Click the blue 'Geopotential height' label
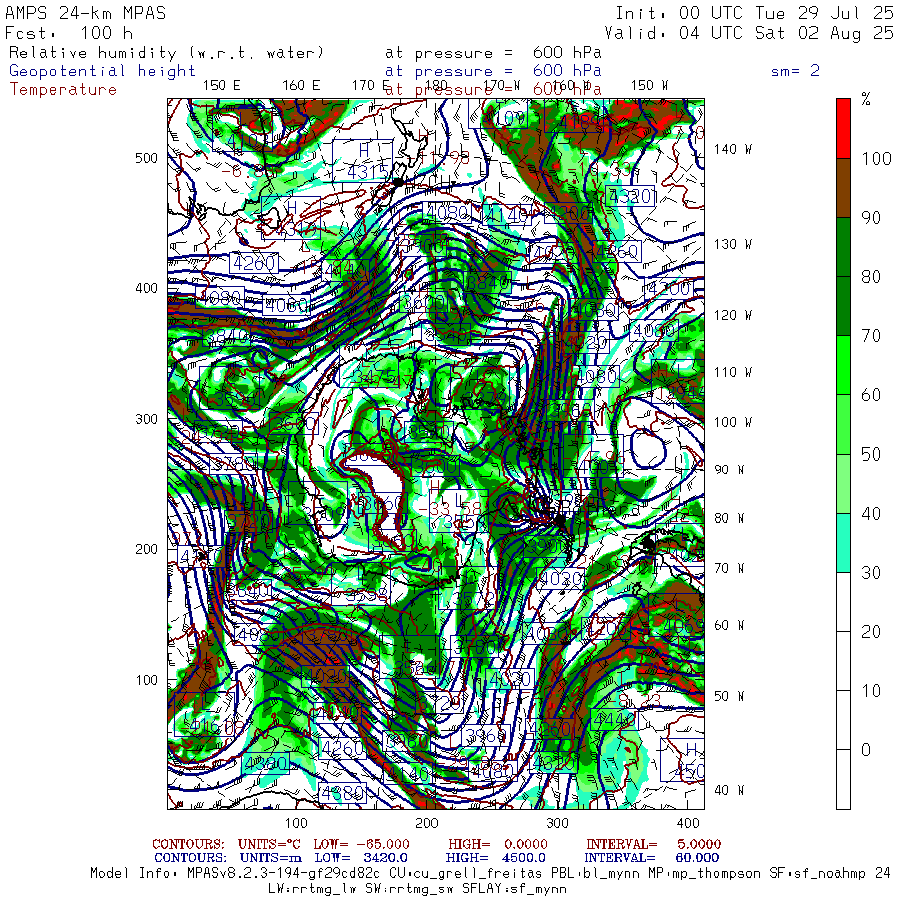The width and height of the screenshot is (900, 900). [x=102, y=71]
